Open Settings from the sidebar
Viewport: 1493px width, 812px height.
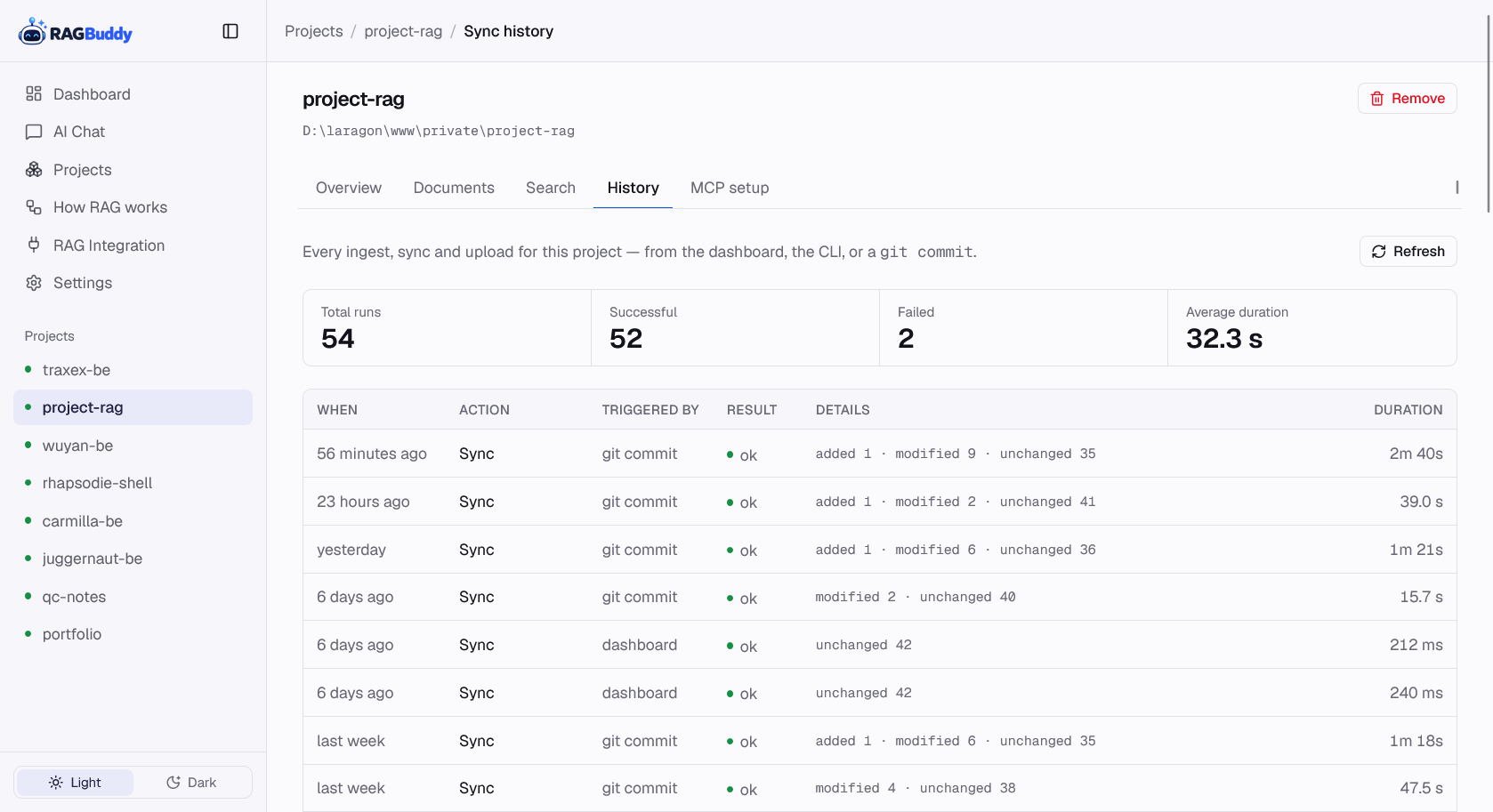point(133,283)
